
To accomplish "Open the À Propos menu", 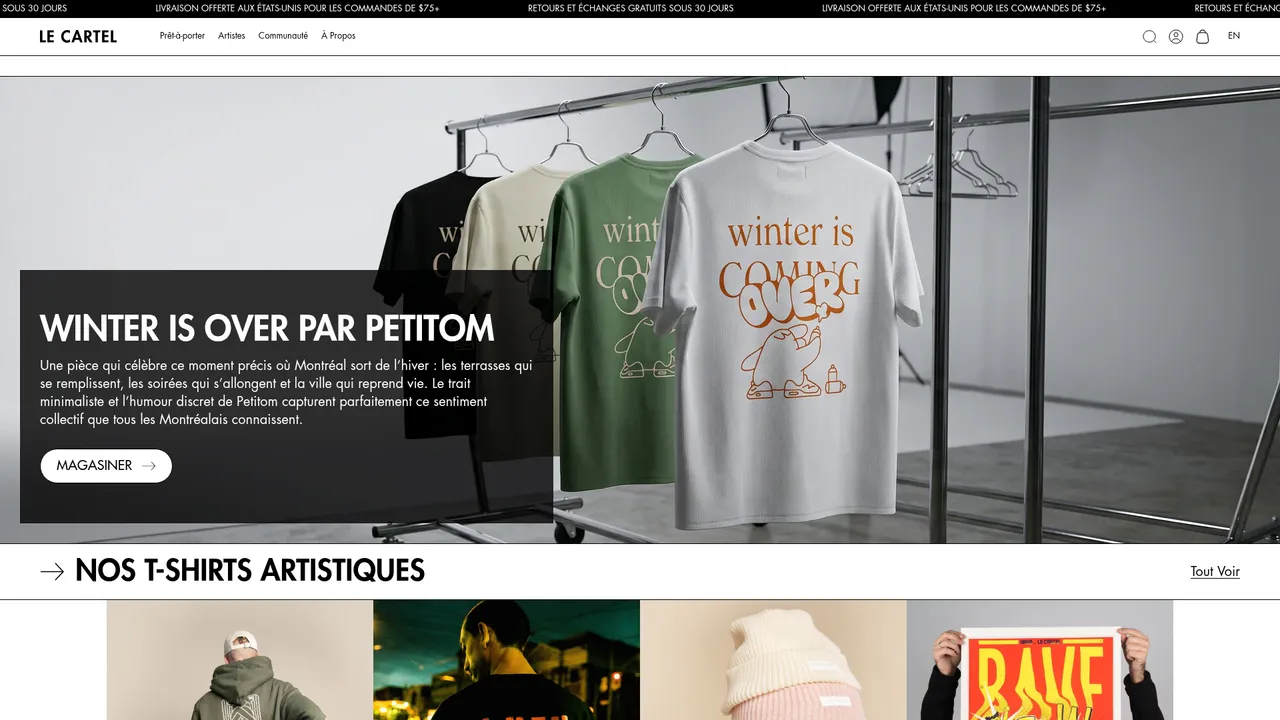I will tap(338, 36).
